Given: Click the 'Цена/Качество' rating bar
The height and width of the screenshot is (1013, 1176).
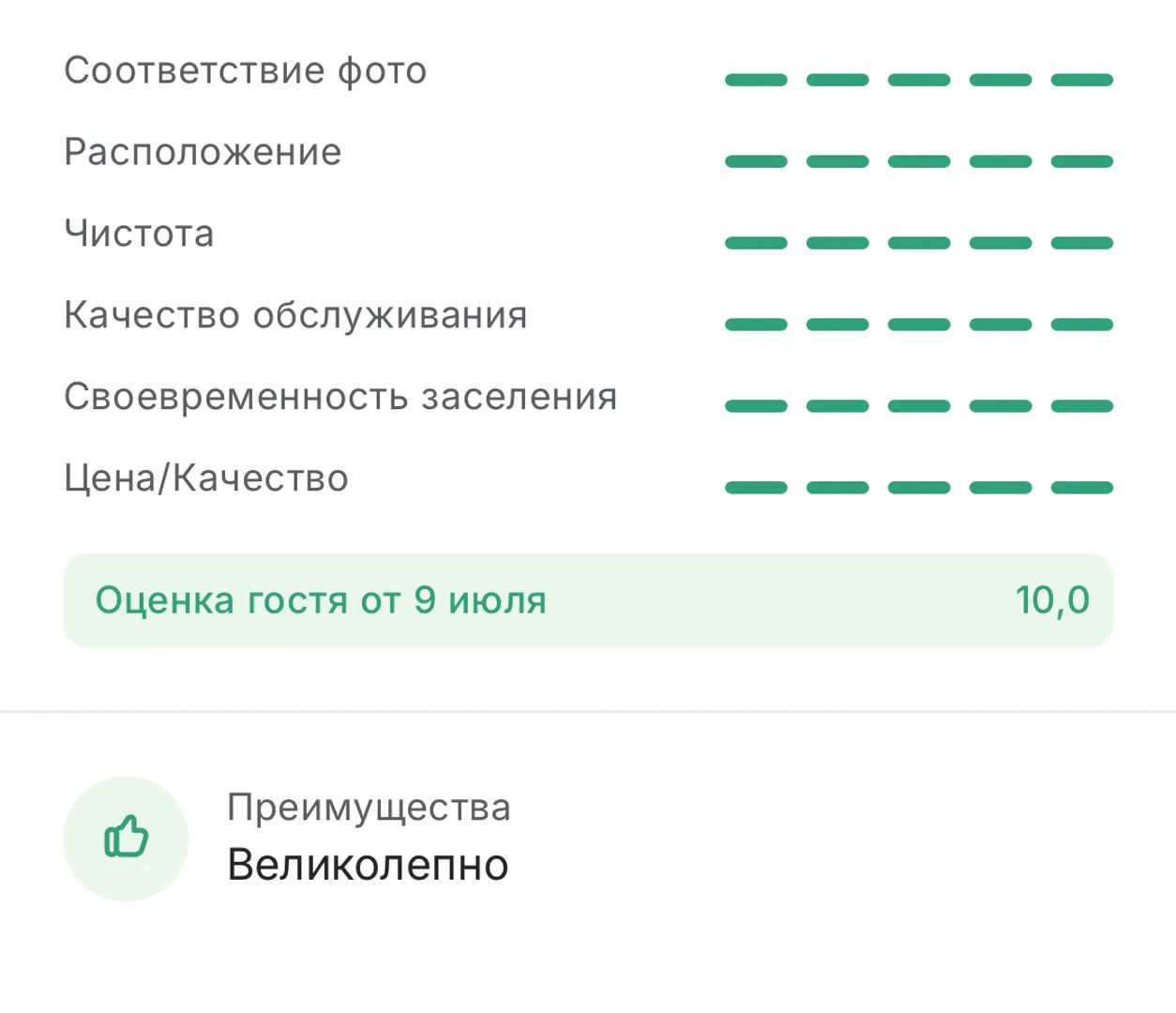Looking at the screenshot, I should [919, 489].
